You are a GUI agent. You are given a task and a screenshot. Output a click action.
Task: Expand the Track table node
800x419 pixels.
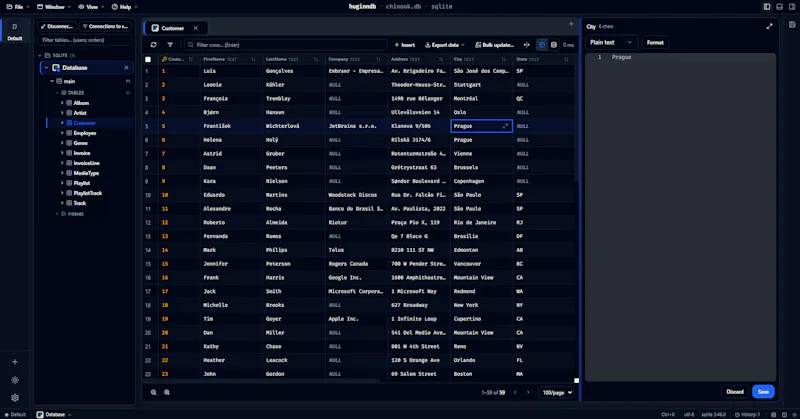pyautogui.click(x=62, y=203)
